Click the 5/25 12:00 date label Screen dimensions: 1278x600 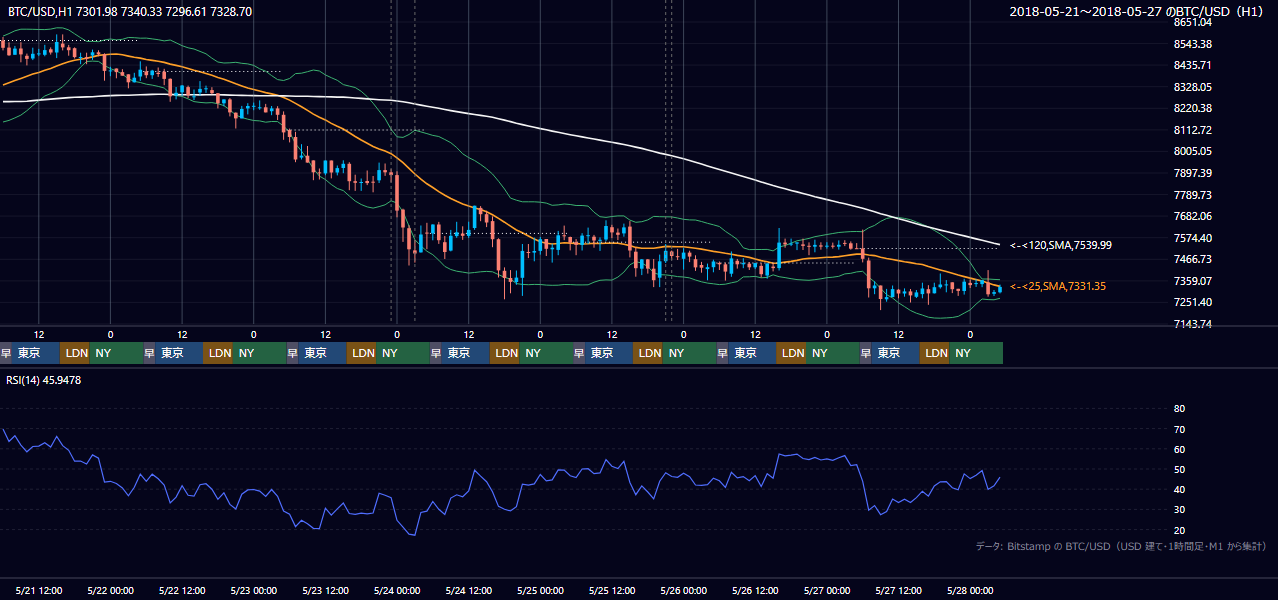click(x=612, y=591)
